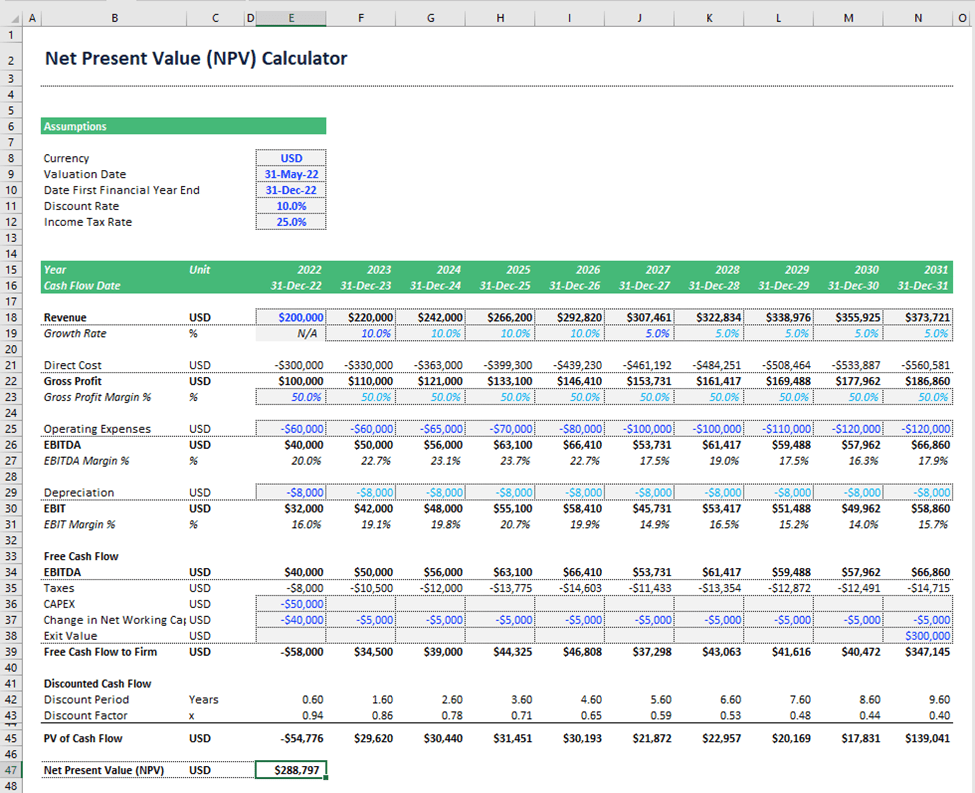Click the Net Present Value (NPV) Calculator title

[196, 58]
